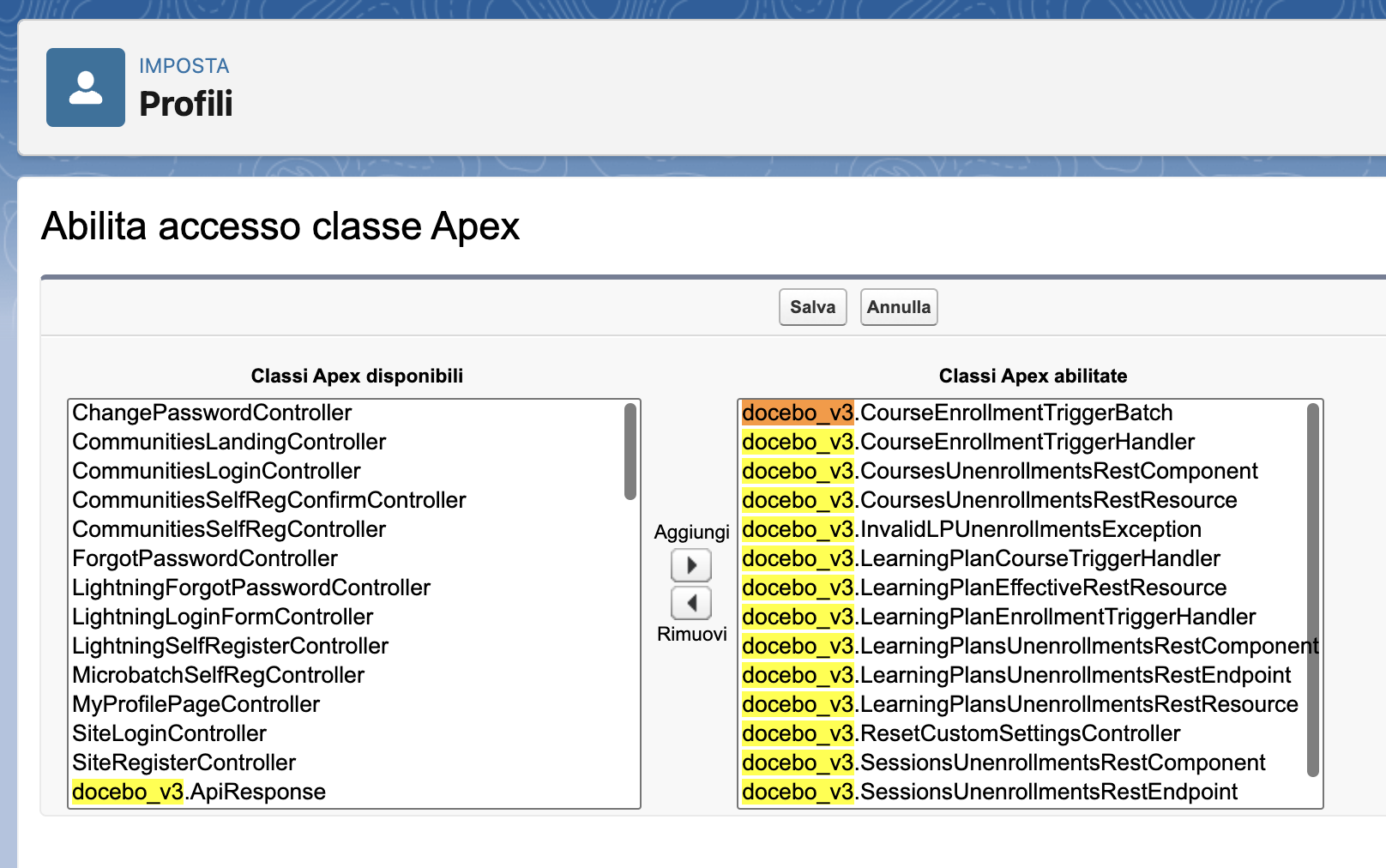1386x868 pixels.
Task: Select docebo_v3.CoursesUnenrollmentsRestComponent entry
Action: [x=1000, y=471]
